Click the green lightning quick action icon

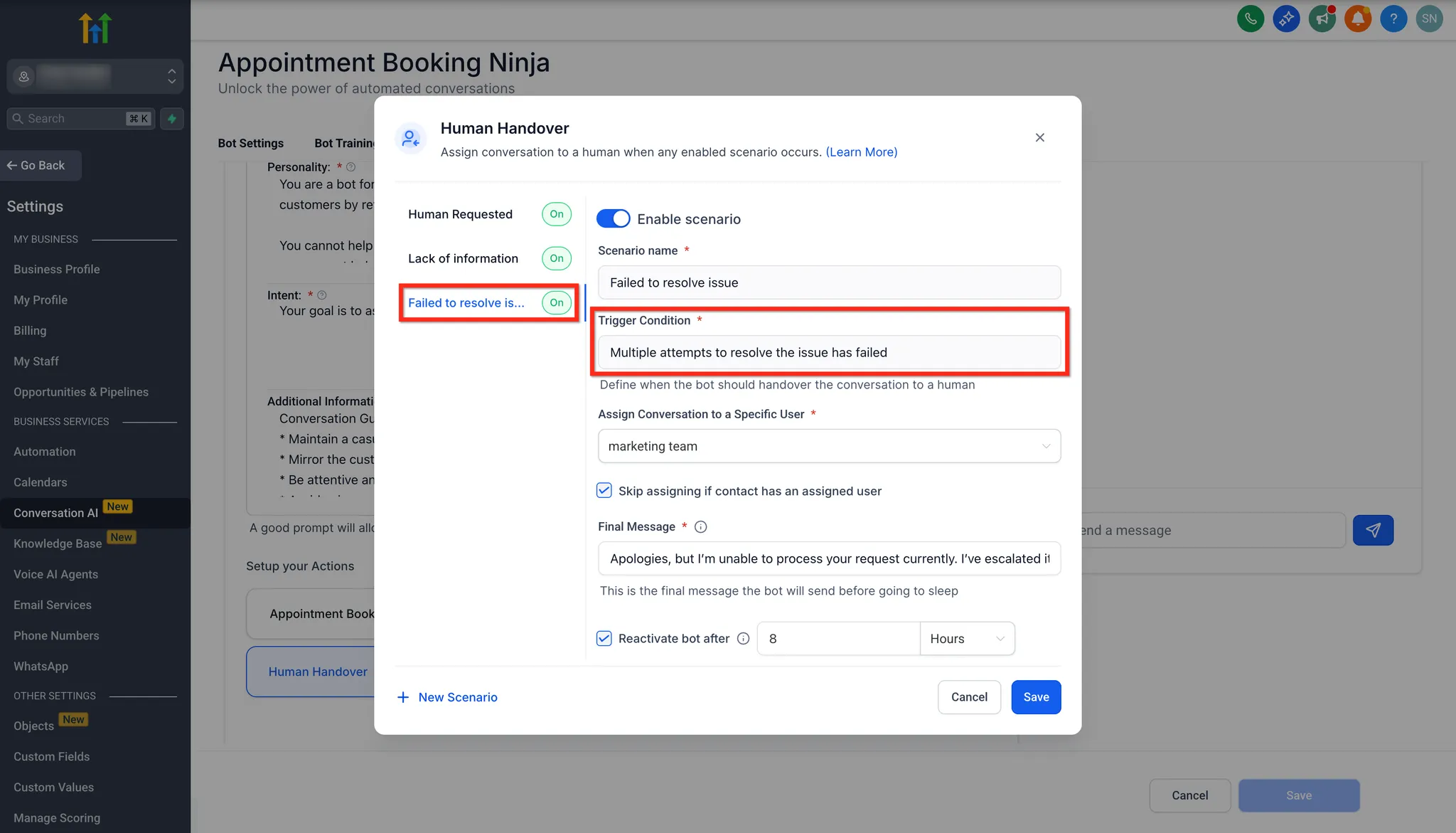[x=172, y=119]
